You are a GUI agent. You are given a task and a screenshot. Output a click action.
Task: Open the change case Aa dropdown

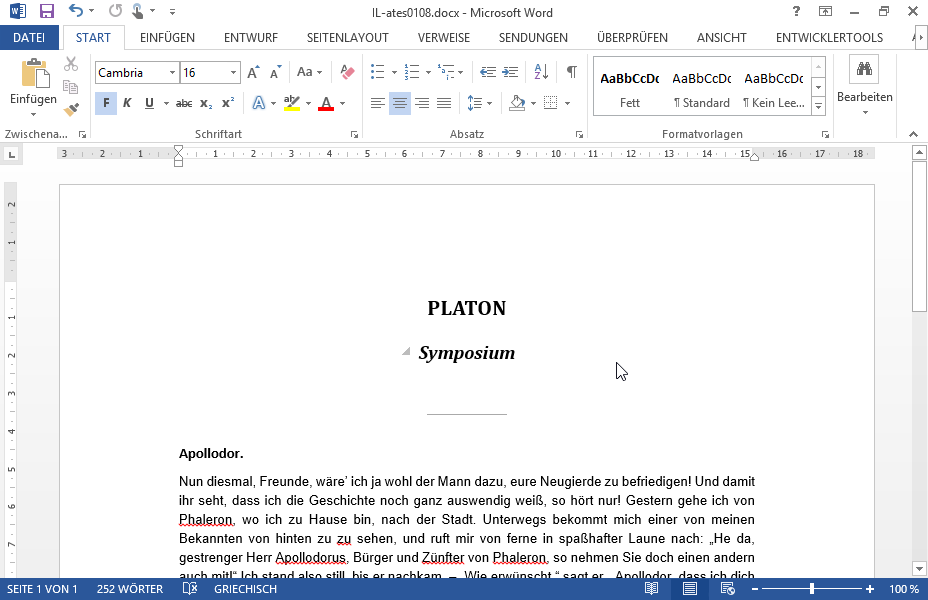(310, 72)
